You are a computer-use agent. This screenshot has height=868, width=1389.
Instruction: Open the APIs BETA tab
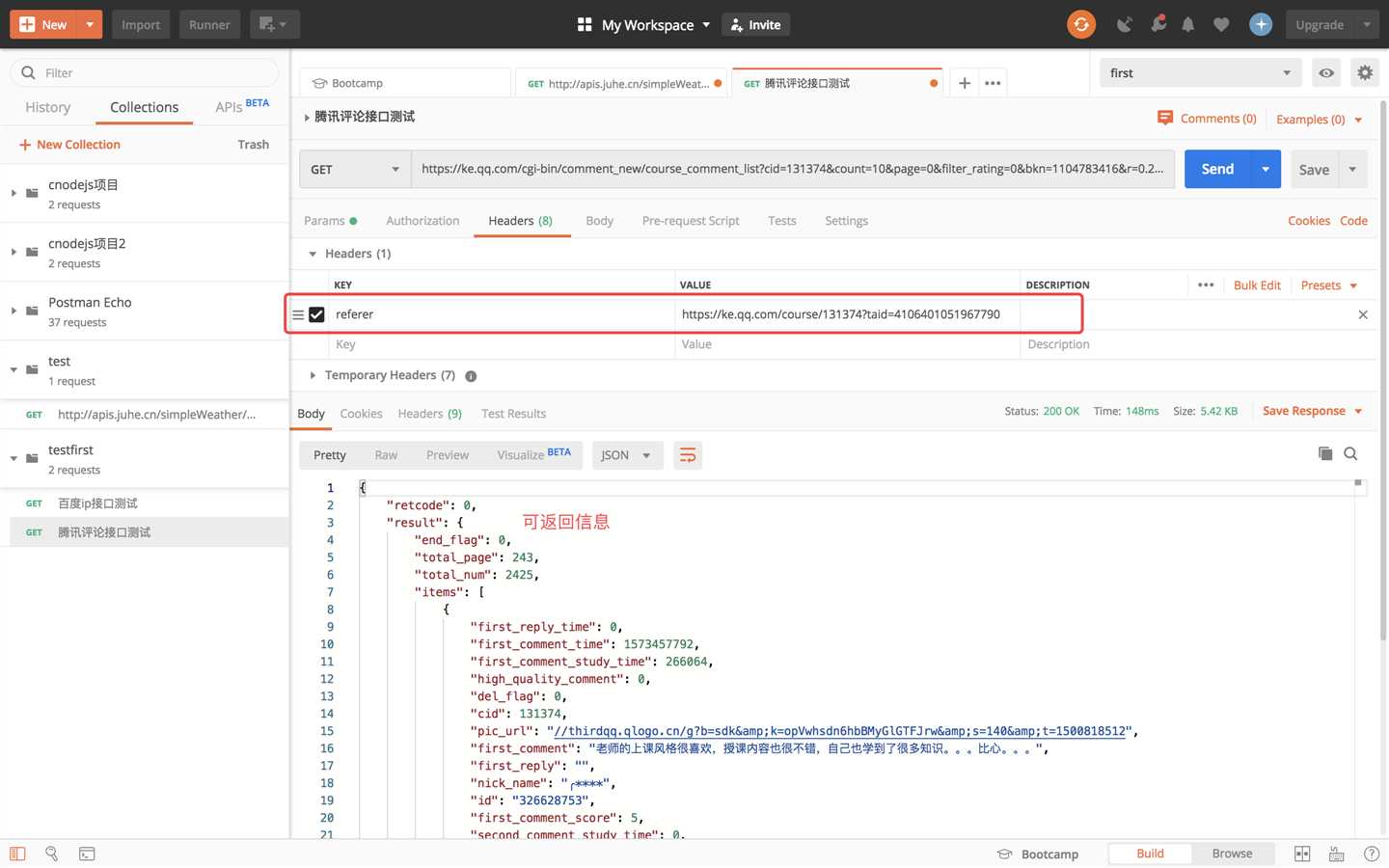[242, 106]
